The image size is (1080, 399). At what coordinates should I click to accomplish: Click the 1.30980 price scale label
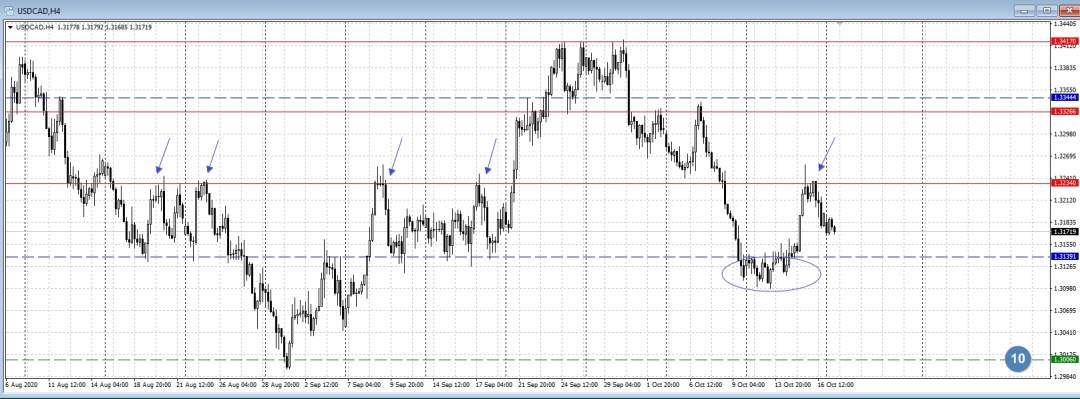tap(1064, 288)
